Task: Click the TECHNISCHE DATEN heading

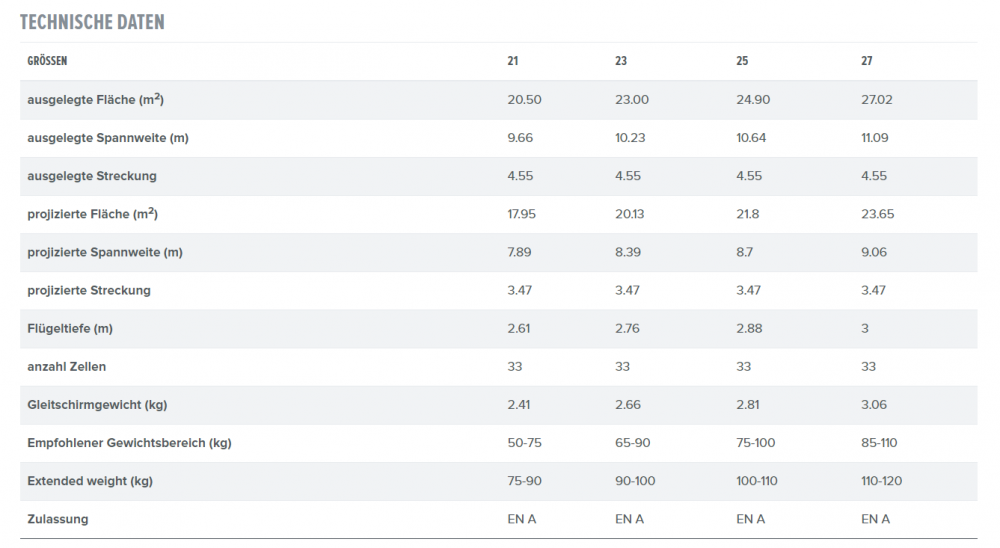Action: pyautogui.click(x=92, y=22)
